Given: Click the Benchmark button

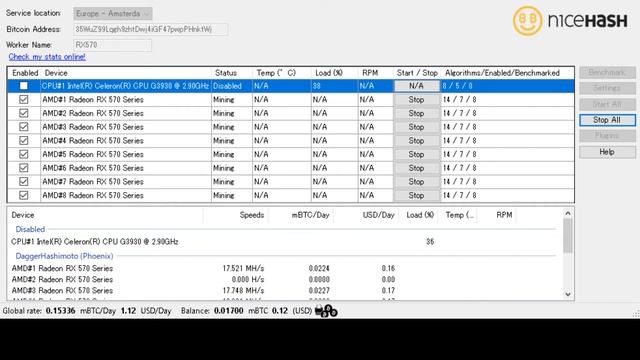Looking at the screenshot, I should pos(607,72).
